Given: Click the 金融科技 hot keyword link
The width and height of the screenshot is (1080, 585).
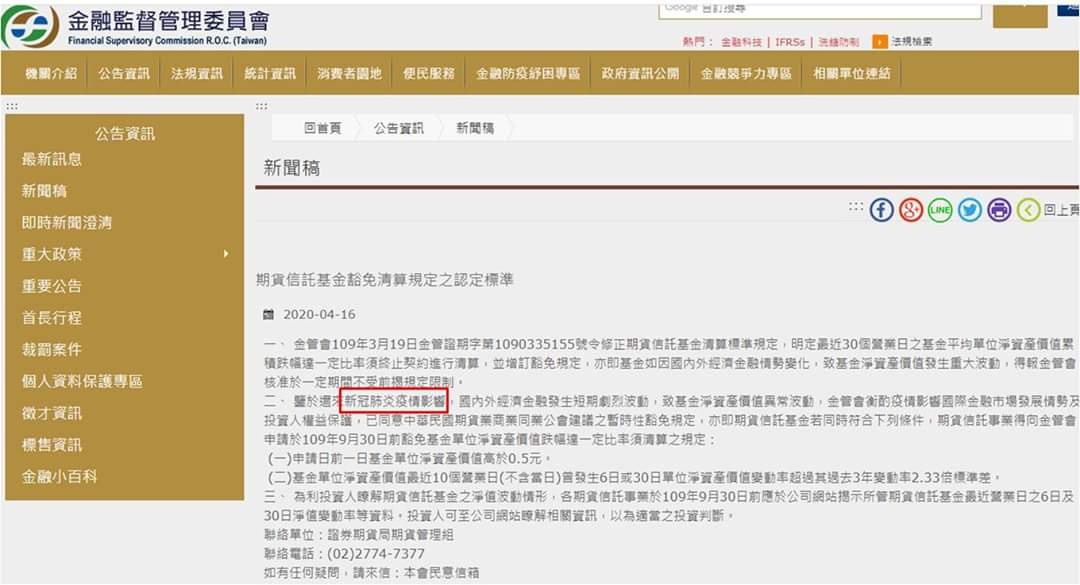Looking at the screenshot, I should pos(742,42).
